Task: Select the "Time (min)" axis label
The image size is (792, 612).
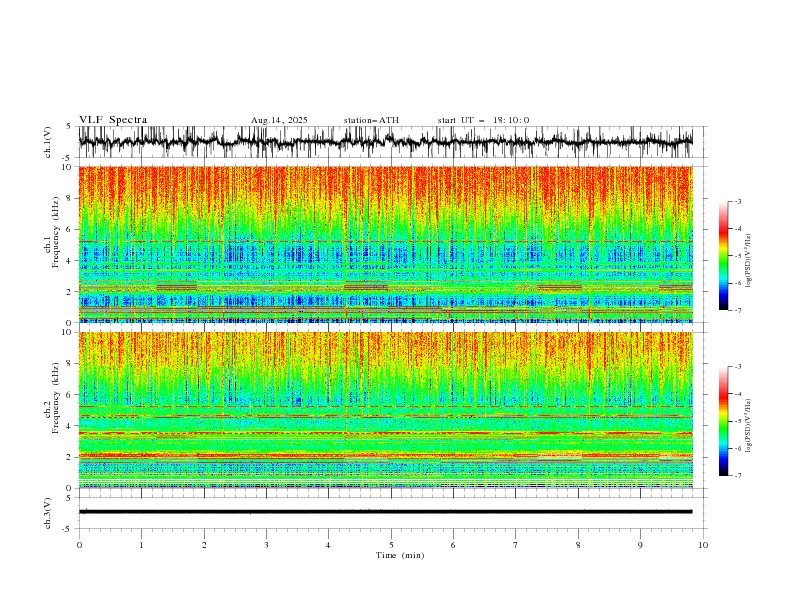Action: point(400,555)
